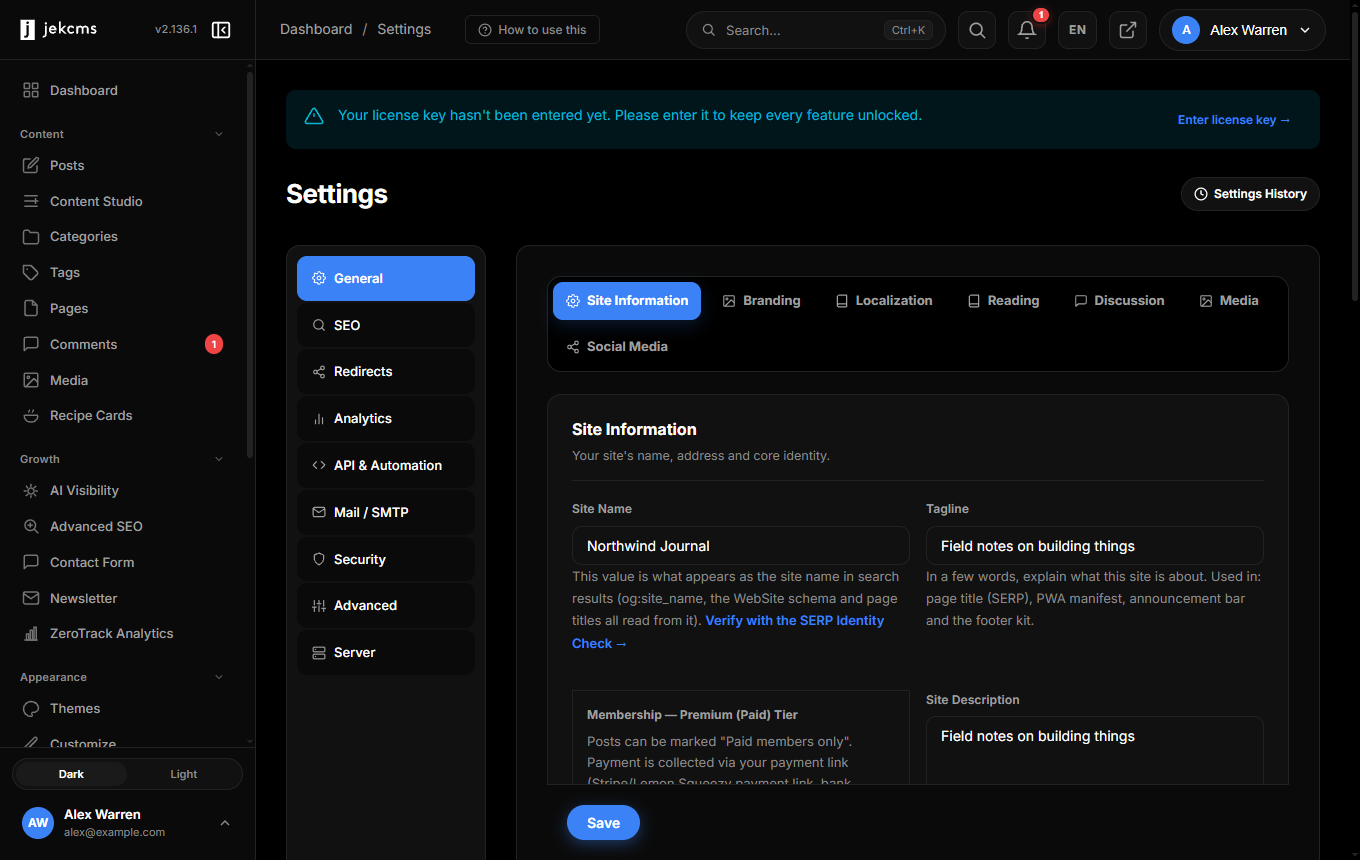This screenshot has width=1360, height=860.
Task: Click the Site Description text area
Action: (x=1095, y=750)
